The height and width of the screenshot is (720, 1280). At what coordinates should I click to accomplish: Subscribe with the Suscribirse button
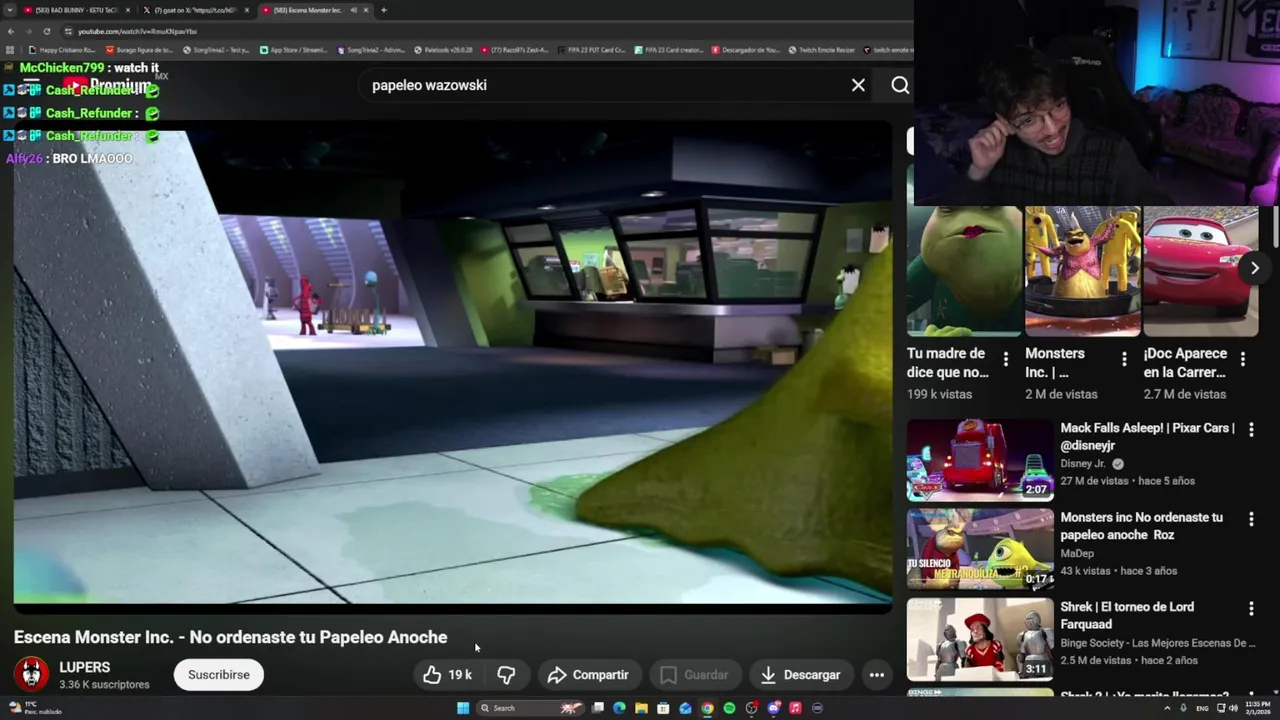[x=219, y=675]
